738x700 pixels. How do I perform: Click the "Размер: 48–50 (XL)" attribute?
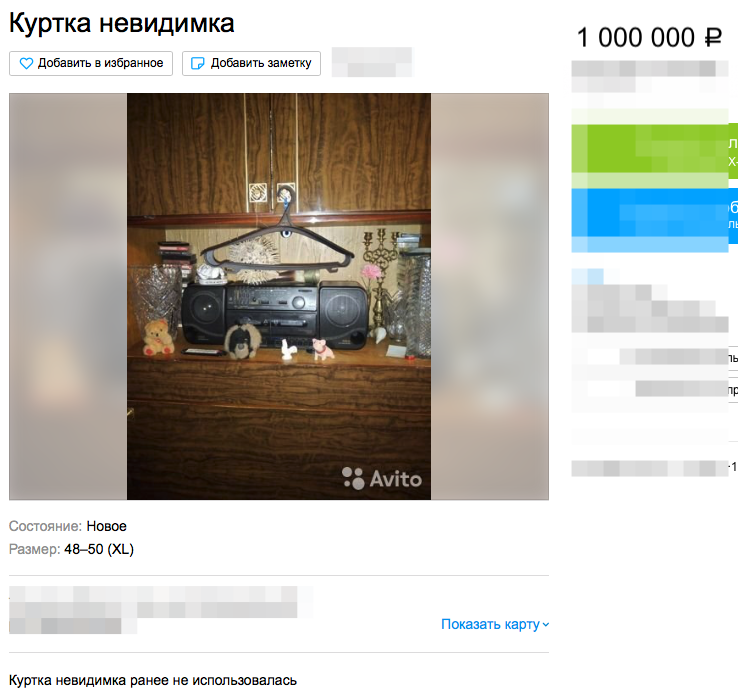tap(72, 549)
